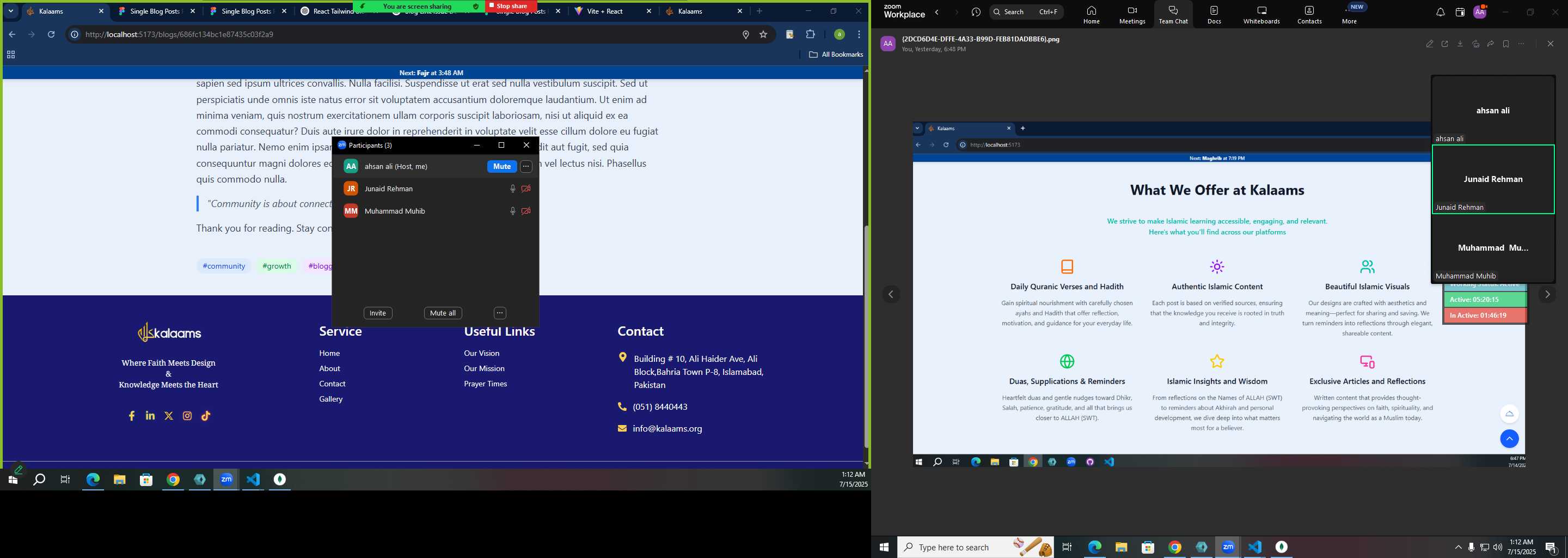Image resolution: width=1568 pixels, height=558 pixels.
Task: Open All Bookmarks folder
Action: tap(836, 55)
